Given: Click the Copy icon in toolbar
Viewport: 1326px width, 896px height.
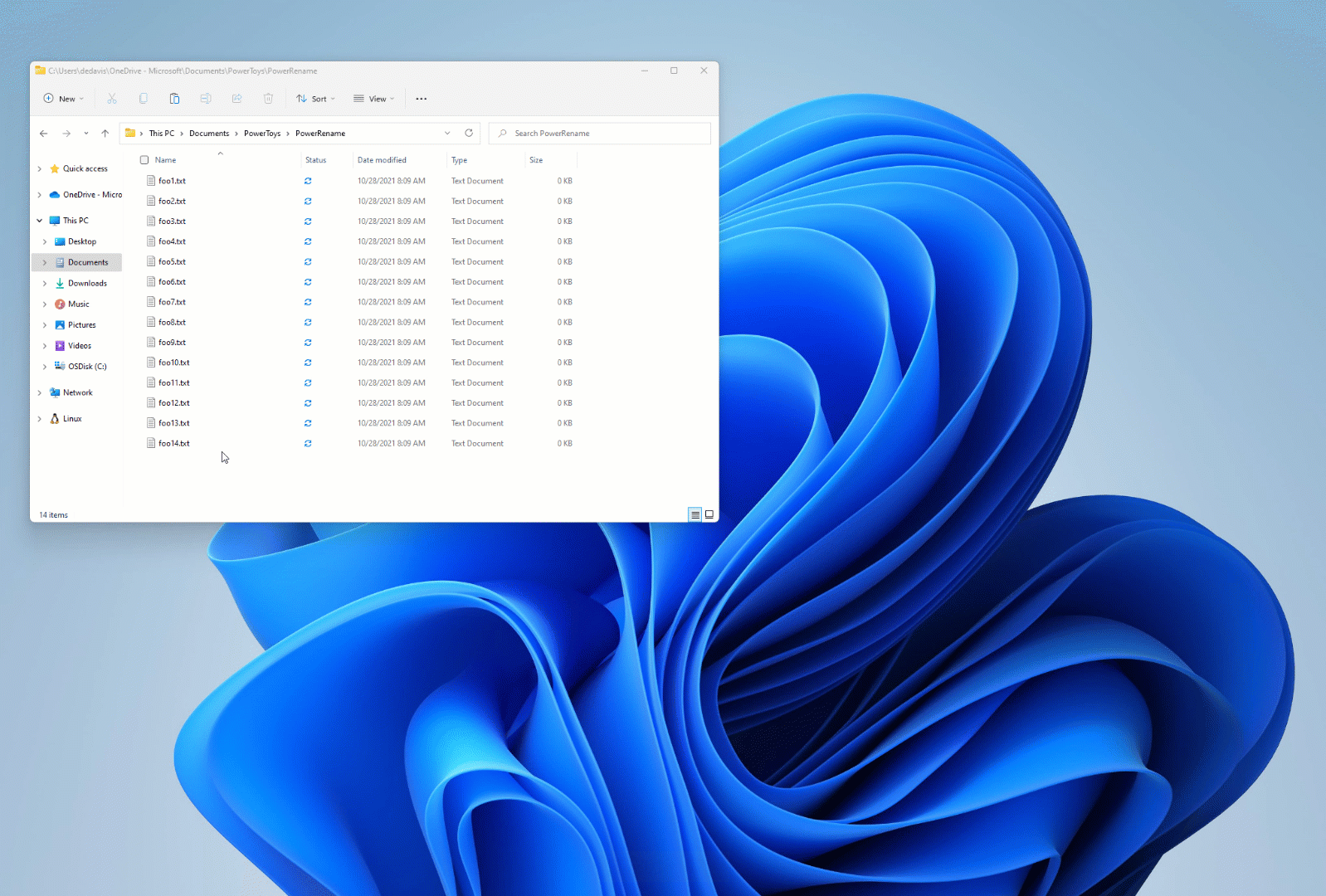Looking at the screenshot, I should (144, 99).
